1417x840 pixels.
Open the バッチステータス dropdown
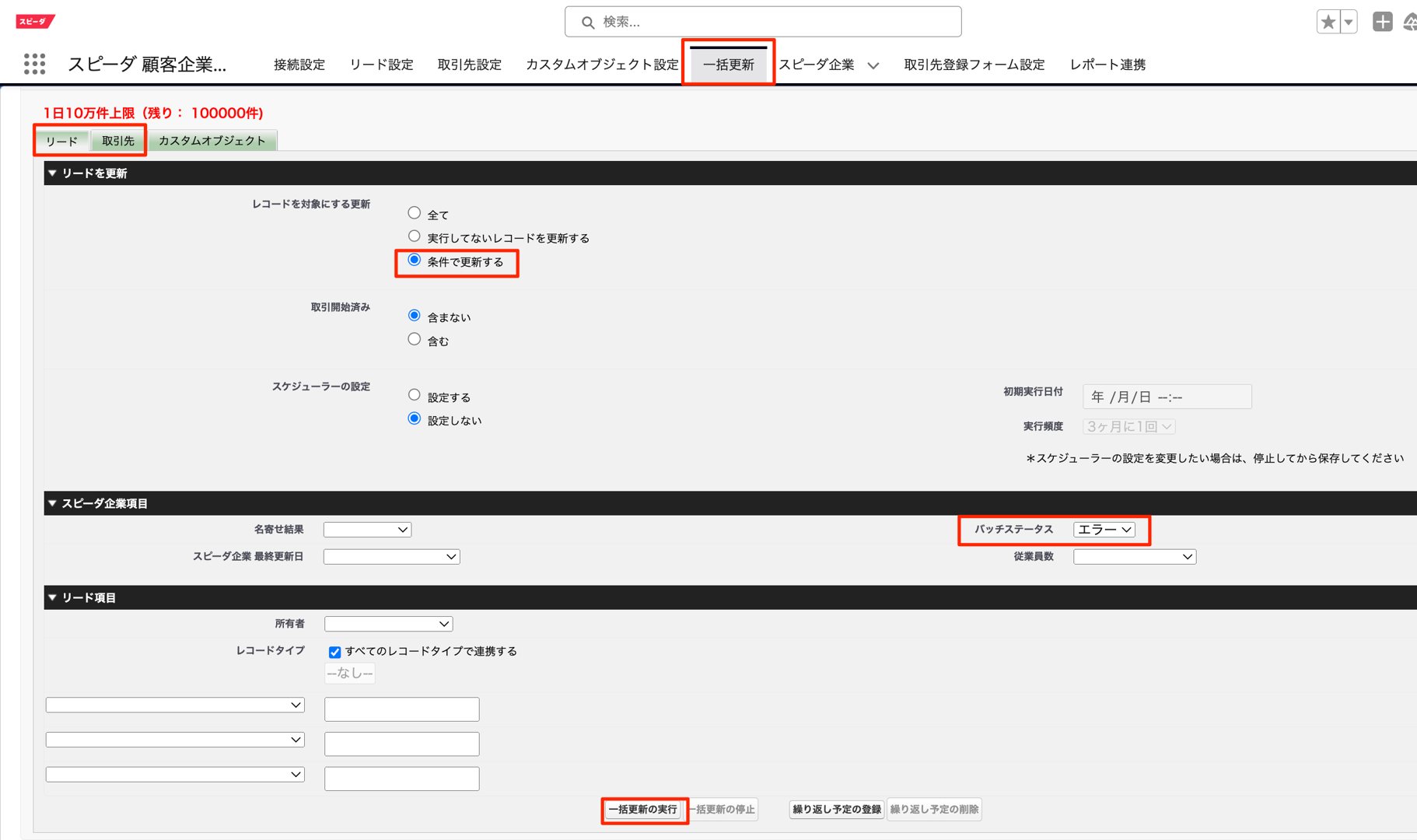point(1104,530)
